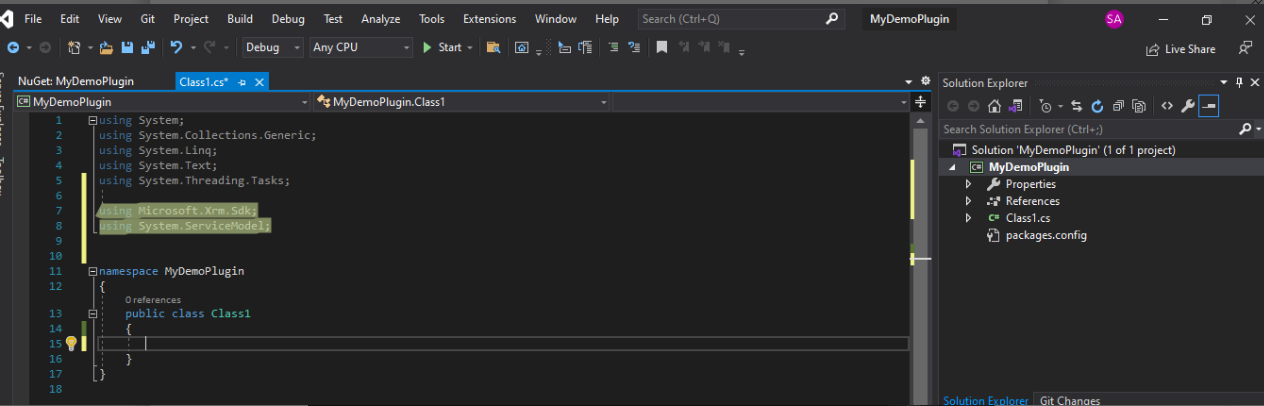Refresh Solution Explorer
Image resolution: width=1264 pixels, height=406 pixels.
(x=1097, y=106)
